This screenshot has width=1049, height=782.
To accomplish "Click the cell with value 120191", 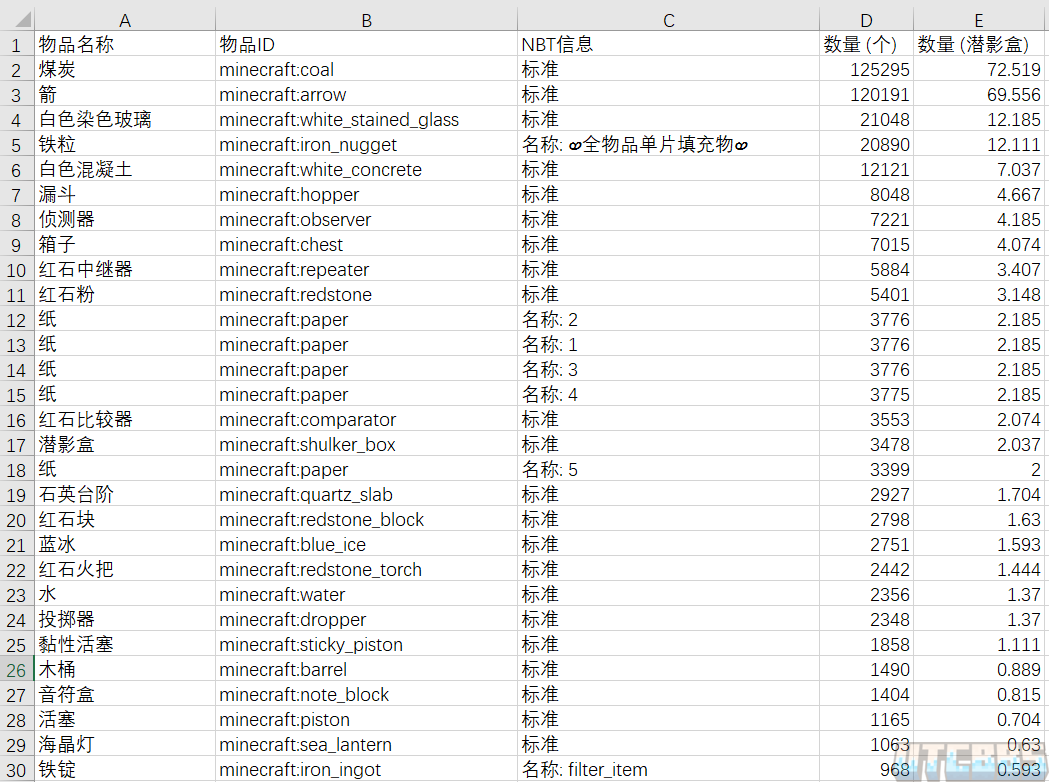I will [866, 94].
